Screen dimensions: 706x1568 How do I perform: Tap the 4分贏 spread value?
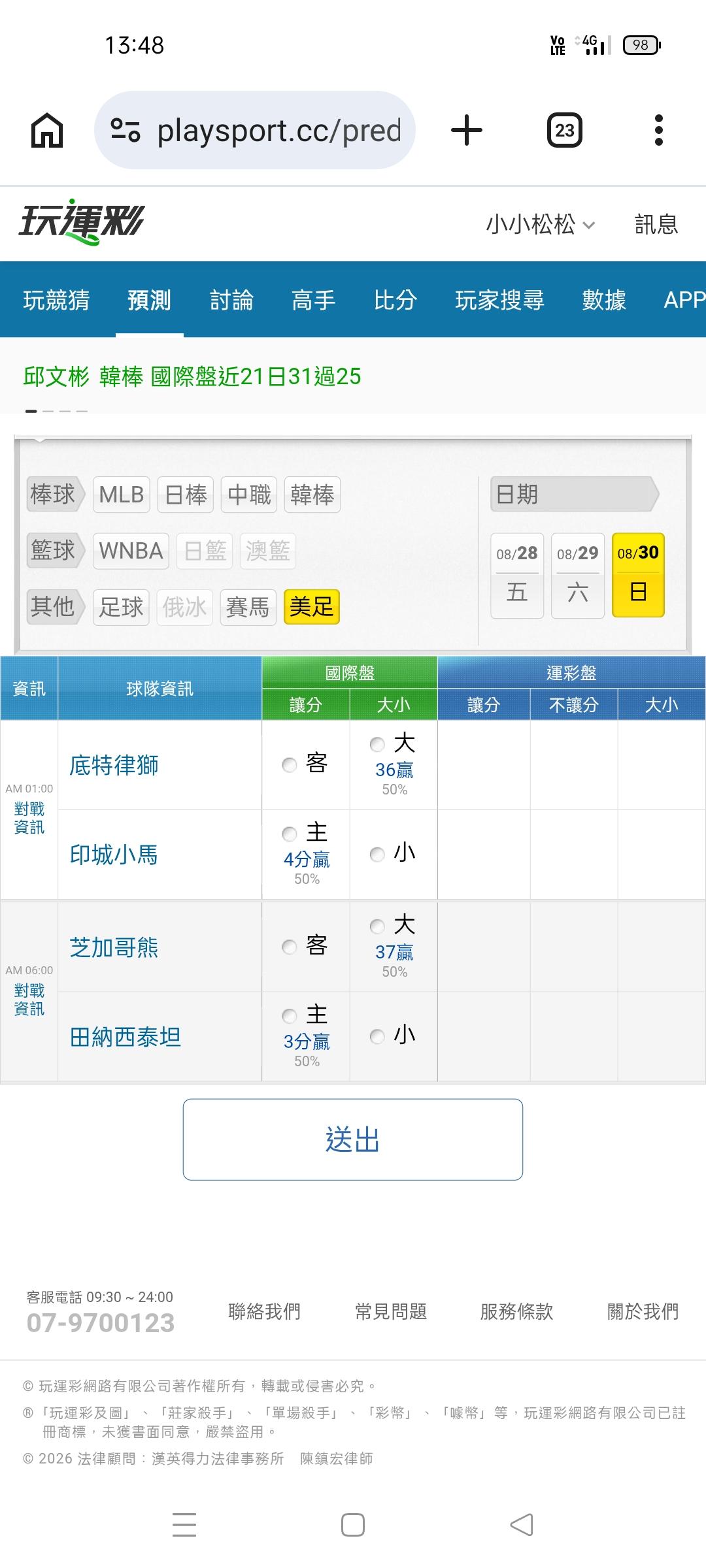(307, 860)
